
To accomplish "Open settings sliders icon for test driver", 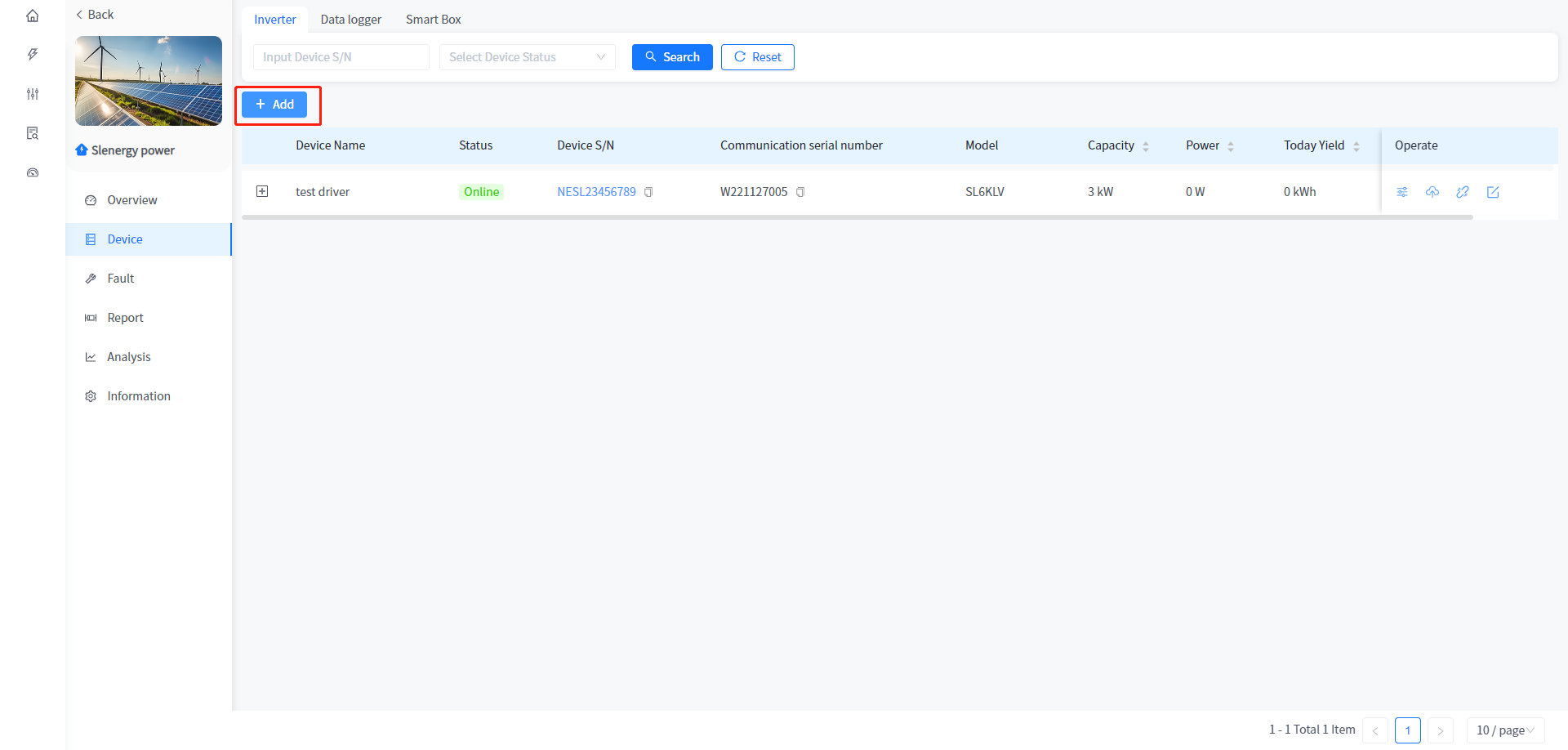I will (1402, 192).
